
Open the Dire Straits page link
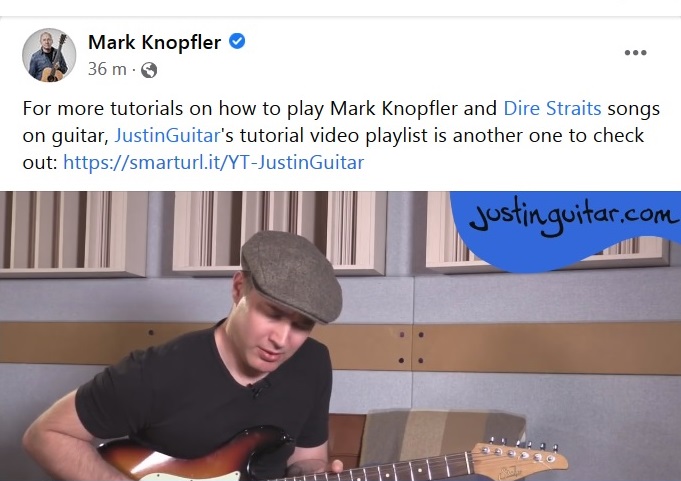coord(552,109)
